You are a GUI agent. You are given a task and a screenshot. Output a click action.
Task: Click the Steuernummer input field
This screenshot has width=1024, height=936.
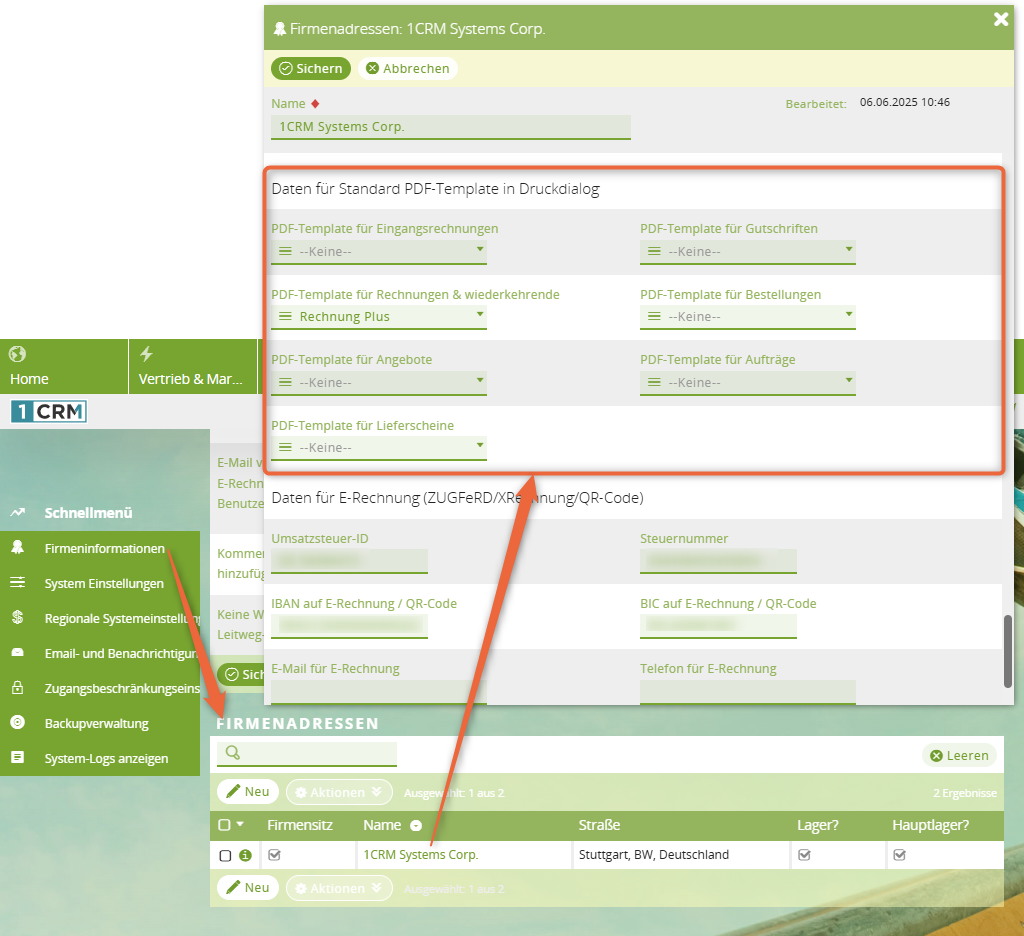718,560
